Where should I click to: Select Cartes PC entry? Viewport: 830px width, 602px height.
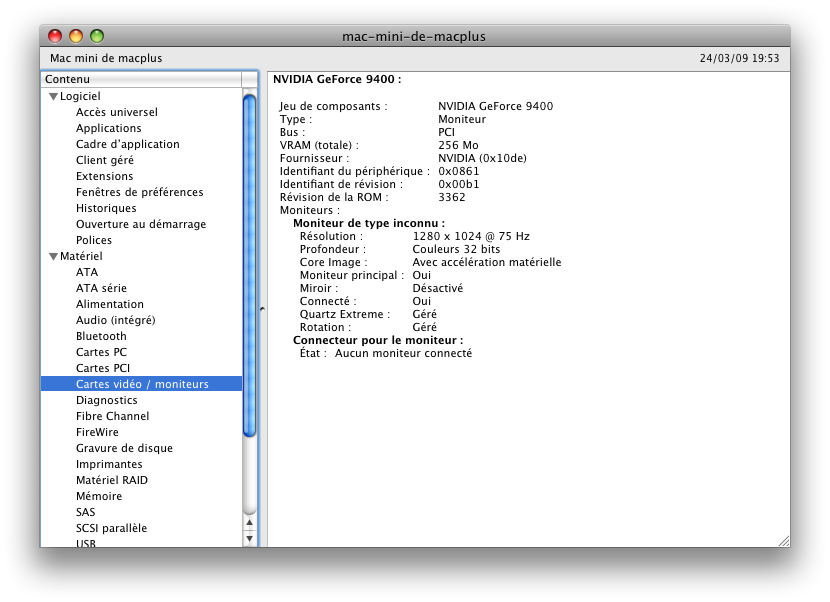[x=101, y=352]
